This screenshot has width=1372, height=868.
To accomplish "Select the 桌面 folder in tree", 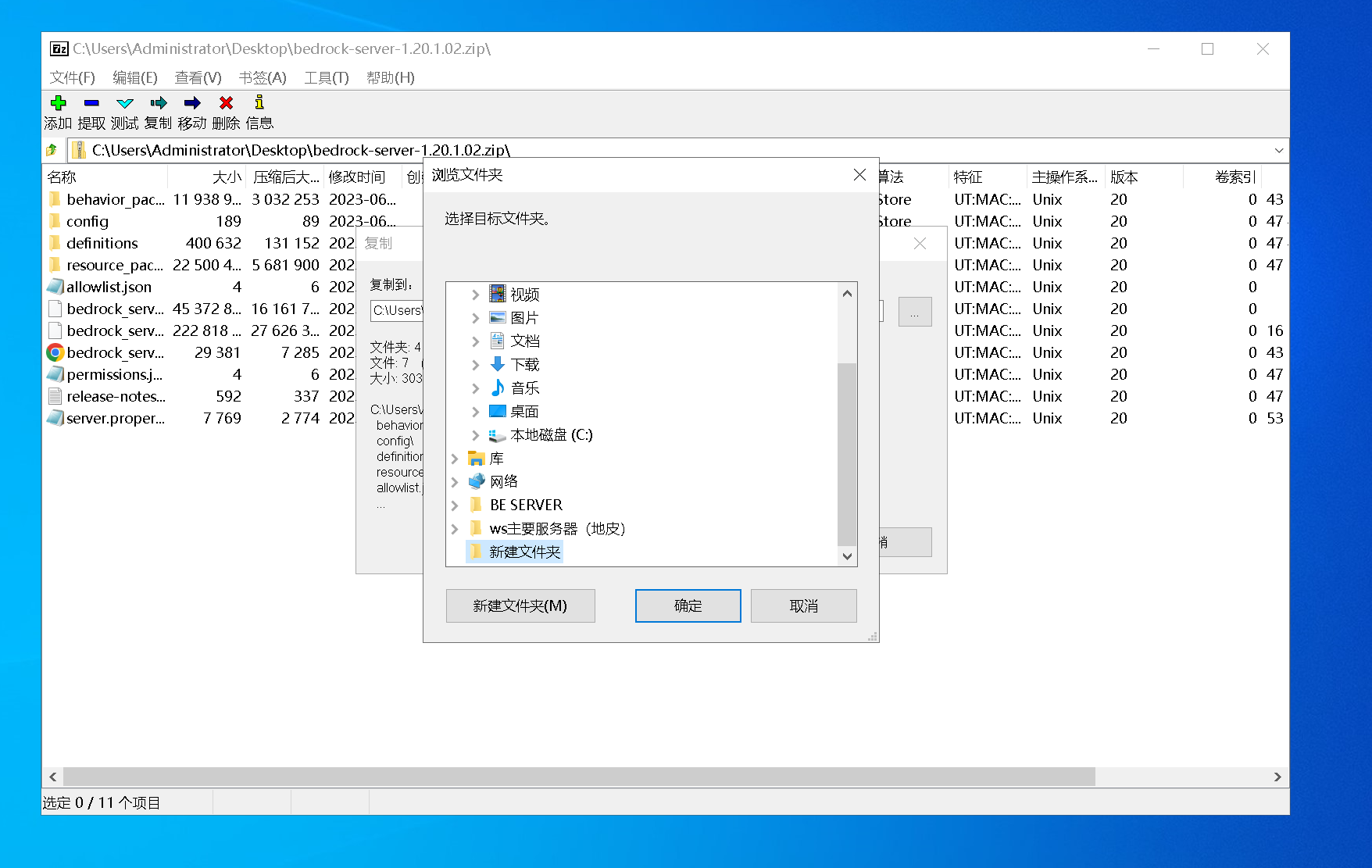I will (524, 412).
